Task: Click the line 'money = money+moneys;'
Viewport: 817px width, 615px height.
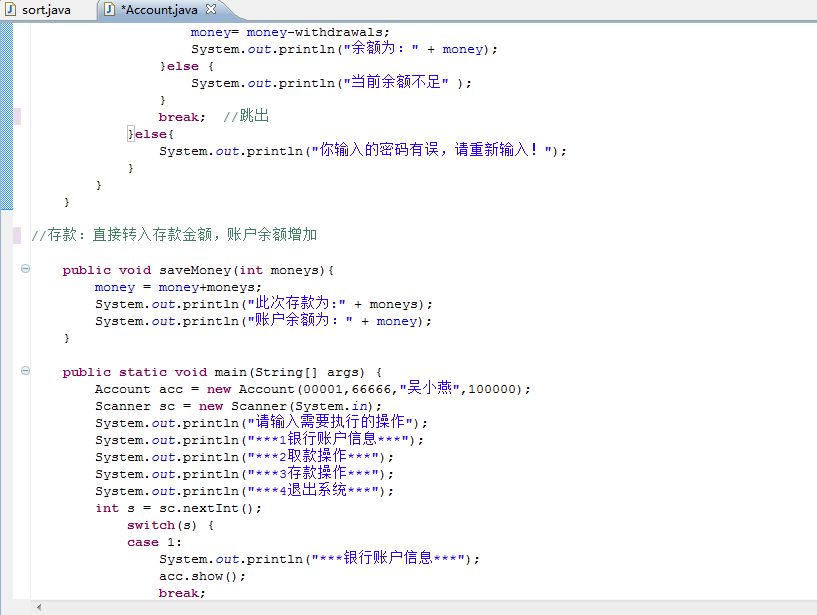Action: [178, 287]
